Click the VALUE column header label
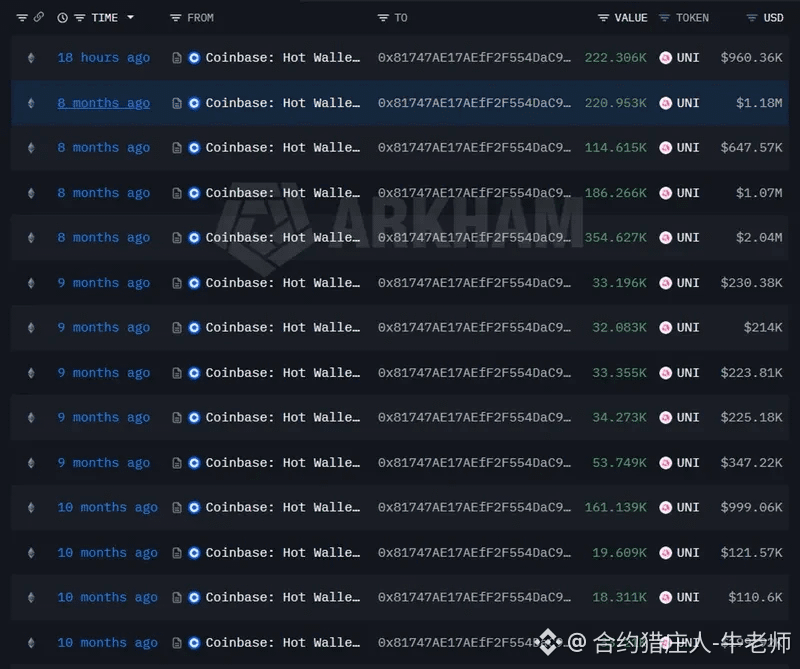The image size is (800, 669). pyautogui.click(x=631, y=18)
